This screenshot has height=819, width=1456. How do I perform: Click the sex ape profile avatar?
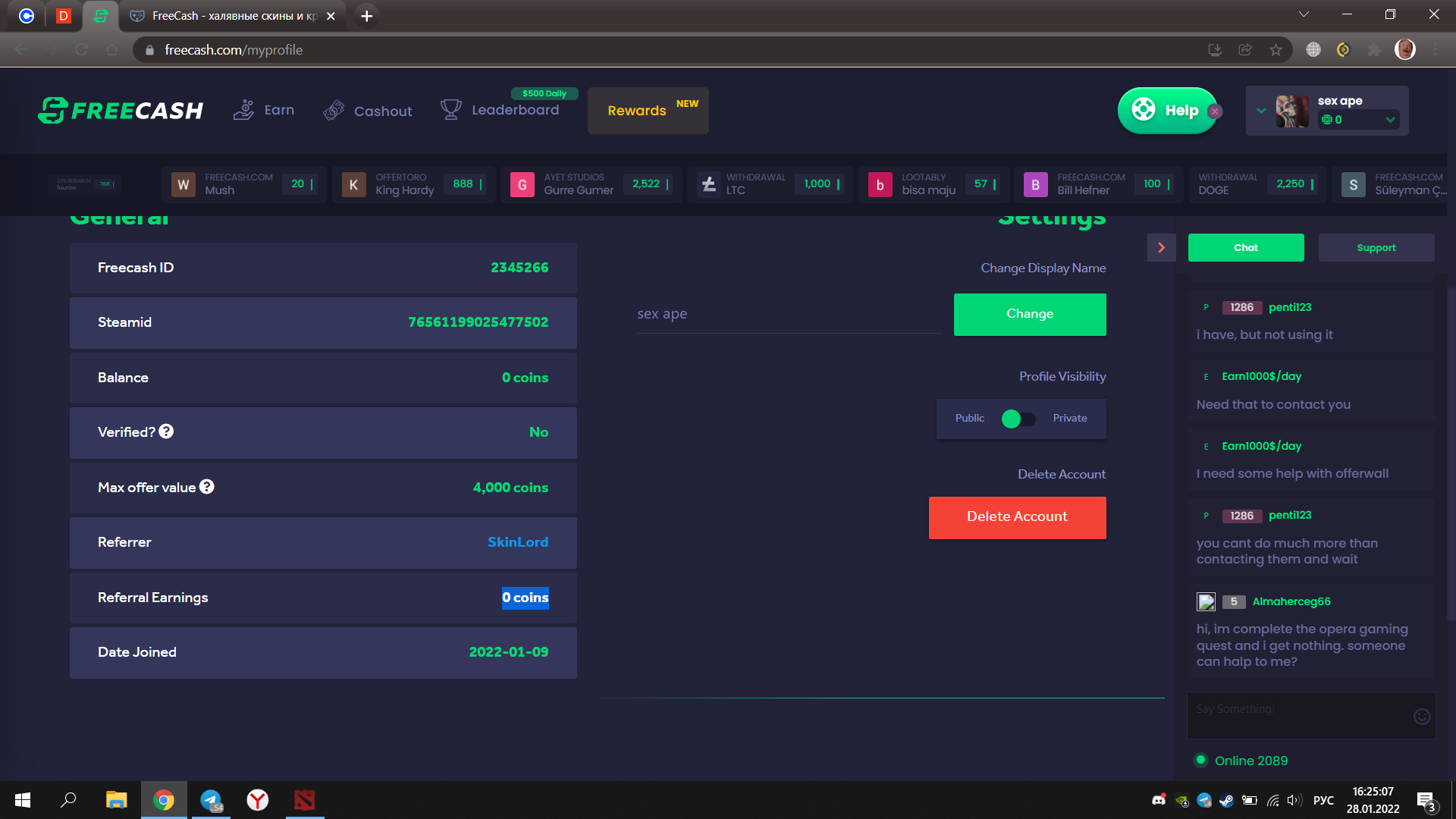[1292, 111]
